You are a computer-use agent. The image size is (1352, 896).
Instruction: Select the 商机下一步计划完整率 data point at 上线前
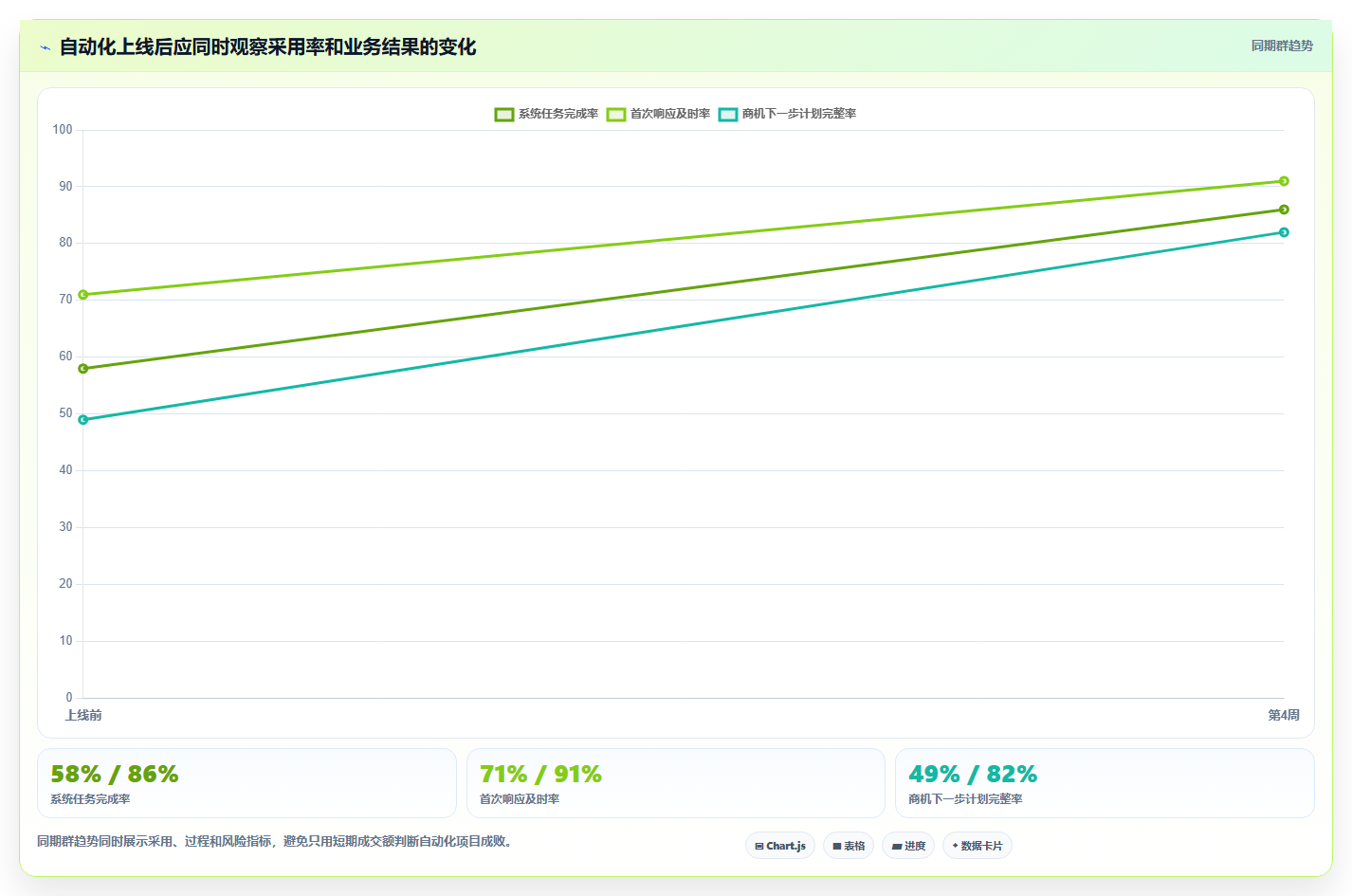[x=83, y=420]
